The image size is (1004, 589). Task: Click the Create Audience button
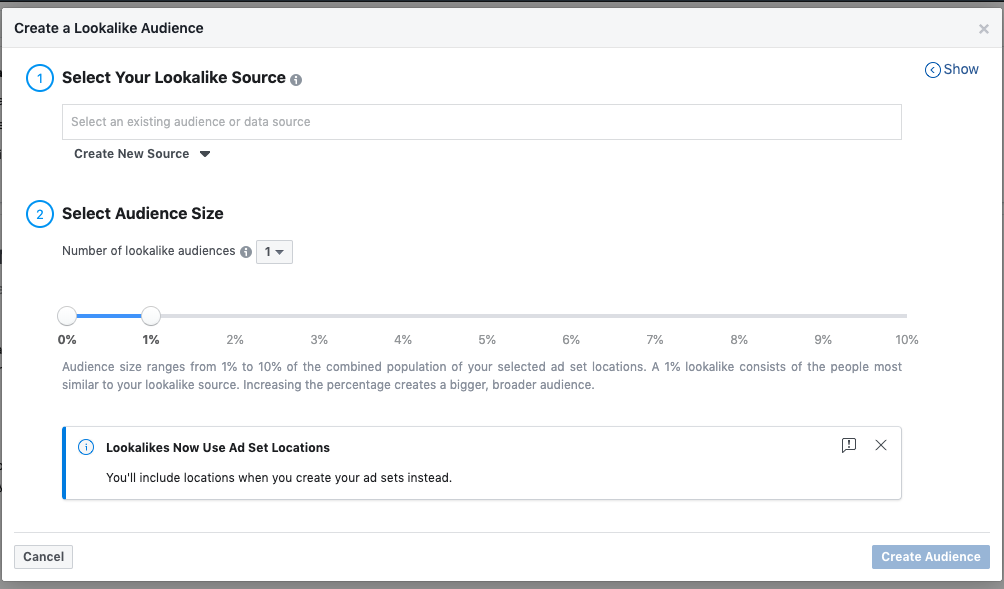click(930, 557)
